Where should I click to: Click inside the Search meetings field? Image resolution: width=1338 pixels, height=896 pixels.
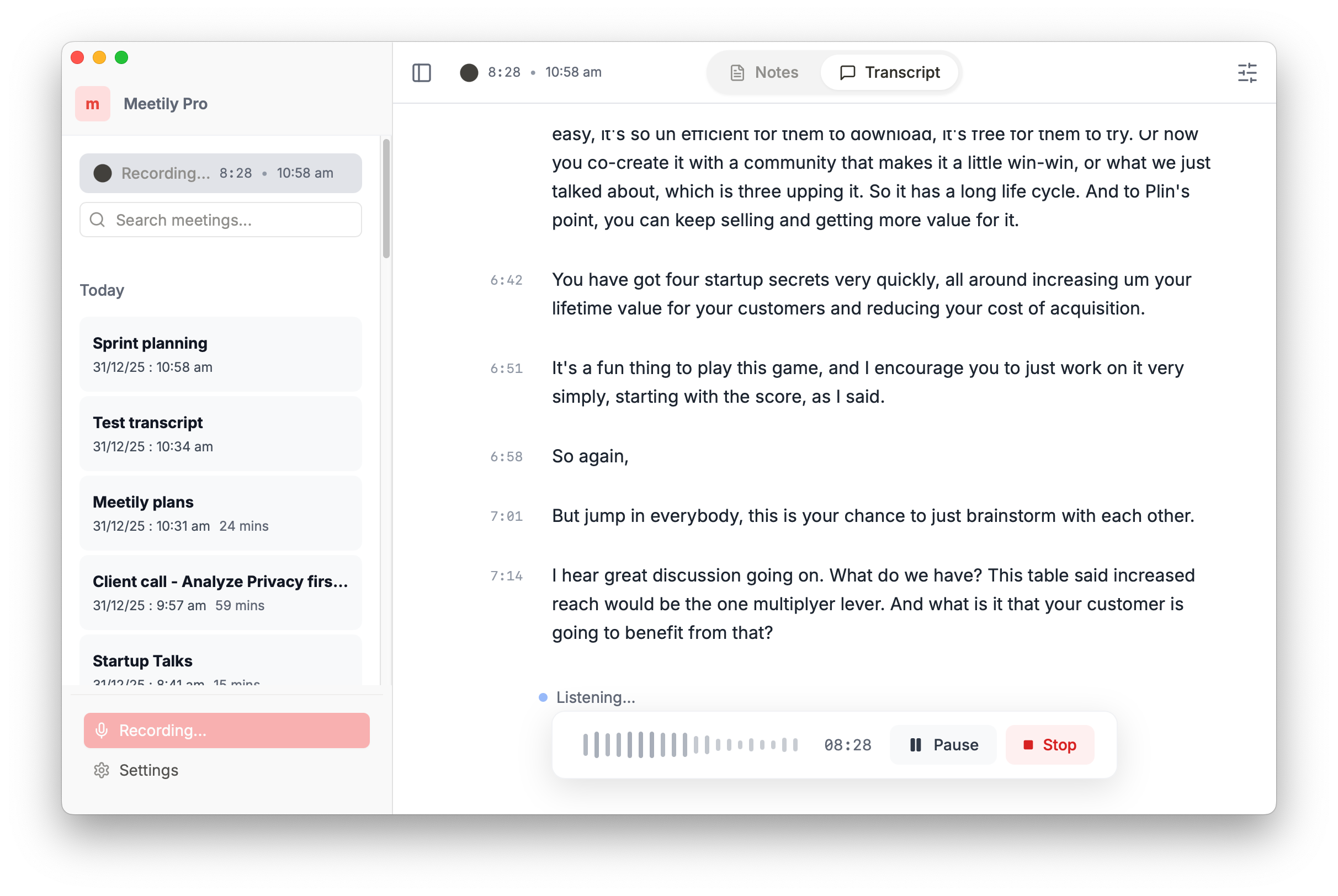pyautogui.click(x=220, y=220)
